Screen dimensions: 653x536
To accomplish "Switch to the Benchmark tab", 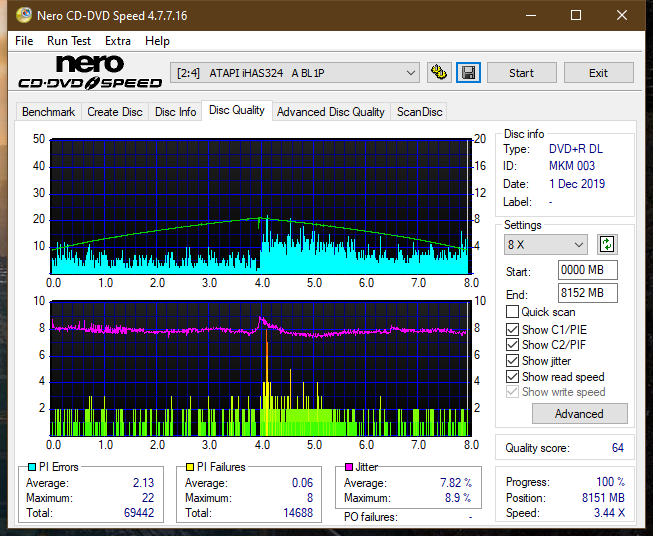I will (x=49, y=112).
